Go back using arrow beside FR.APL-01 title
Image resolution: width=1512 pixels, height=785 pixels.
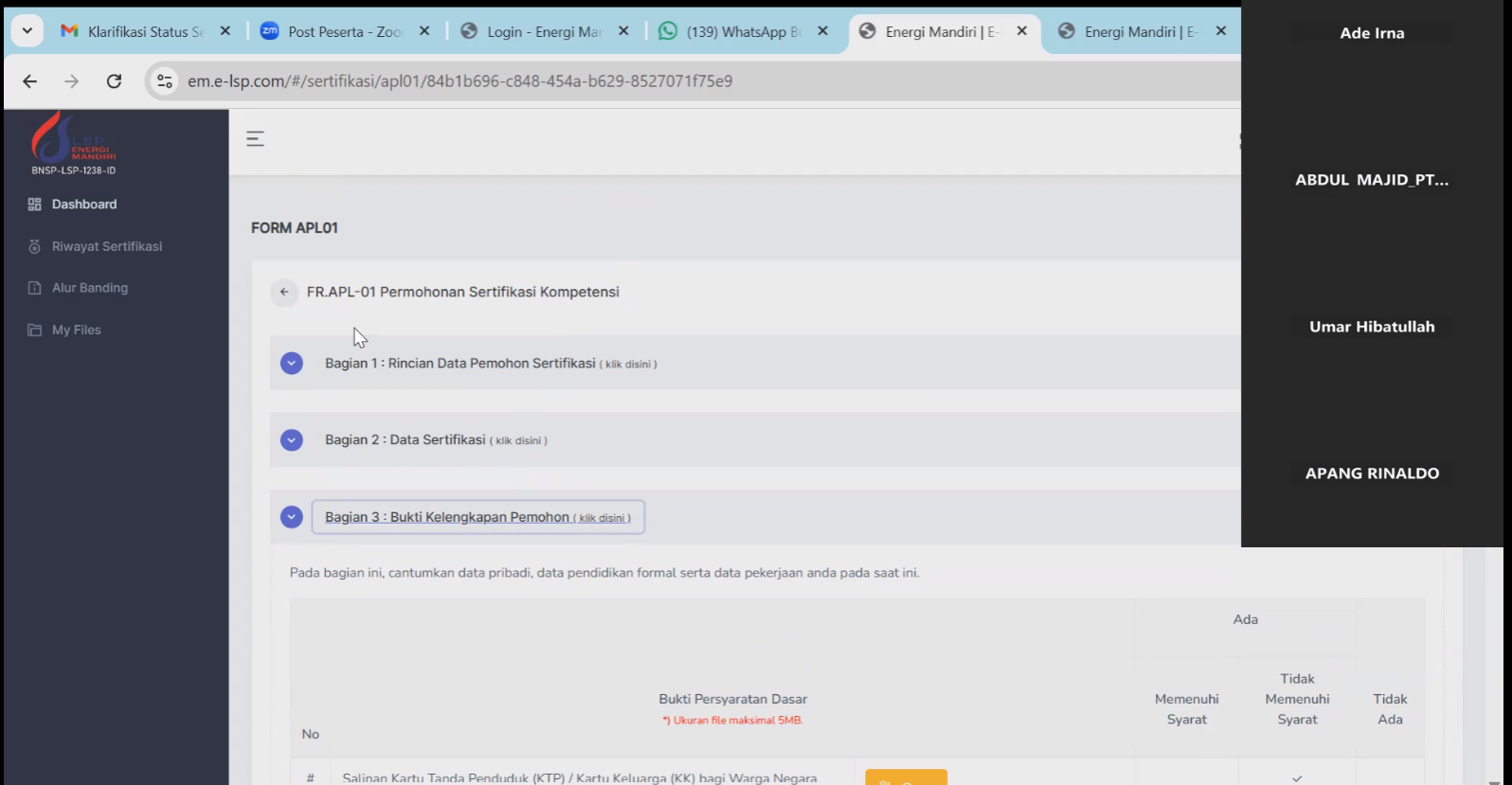pyautogui.click(x=284, y=293)
